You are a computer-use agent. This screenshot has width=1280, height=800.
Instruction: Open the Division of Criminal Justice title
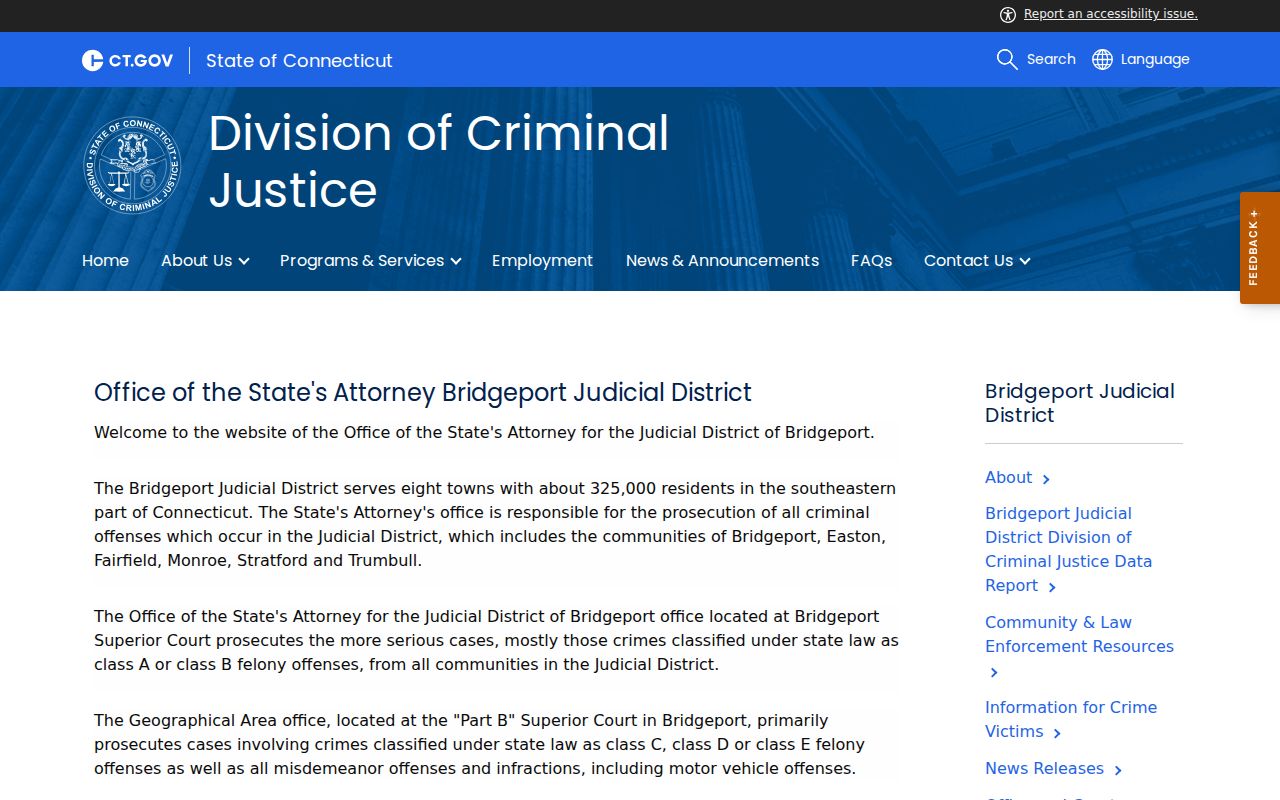[439, 161]
